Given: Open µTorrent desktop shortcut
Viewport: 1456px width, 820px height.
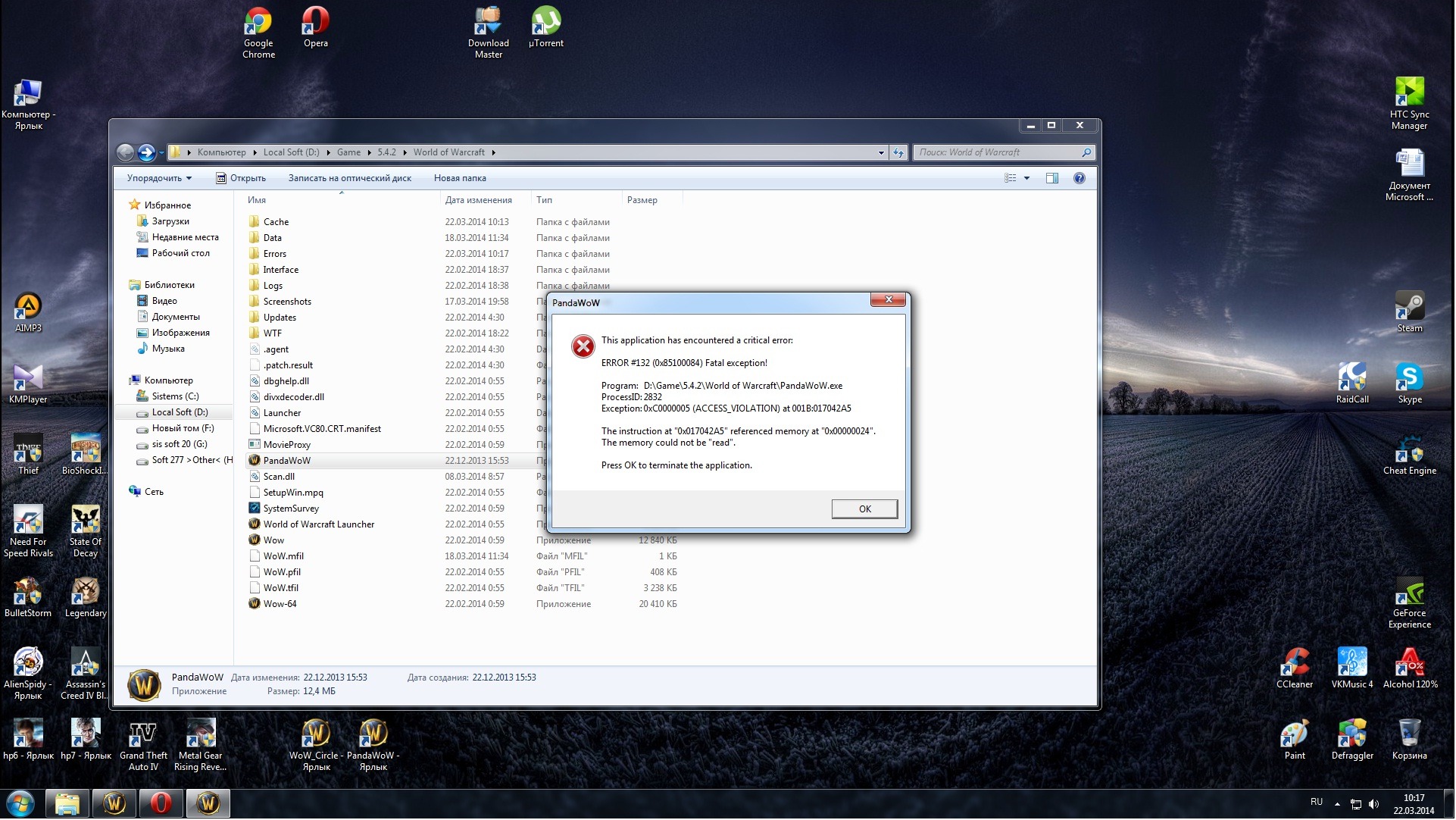Looking at the screenshot, I should point(546,27).
